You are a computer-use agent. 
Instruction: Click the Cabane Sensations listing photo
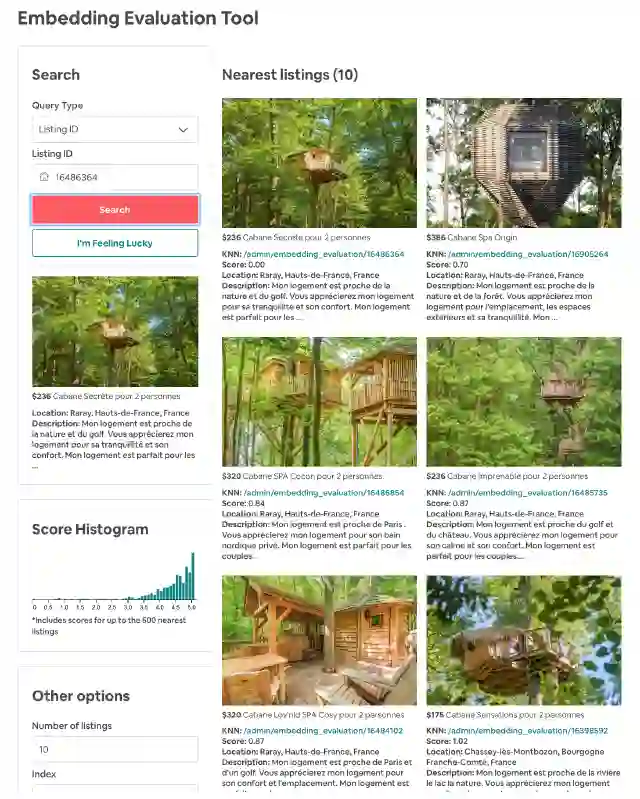point(524,641)
